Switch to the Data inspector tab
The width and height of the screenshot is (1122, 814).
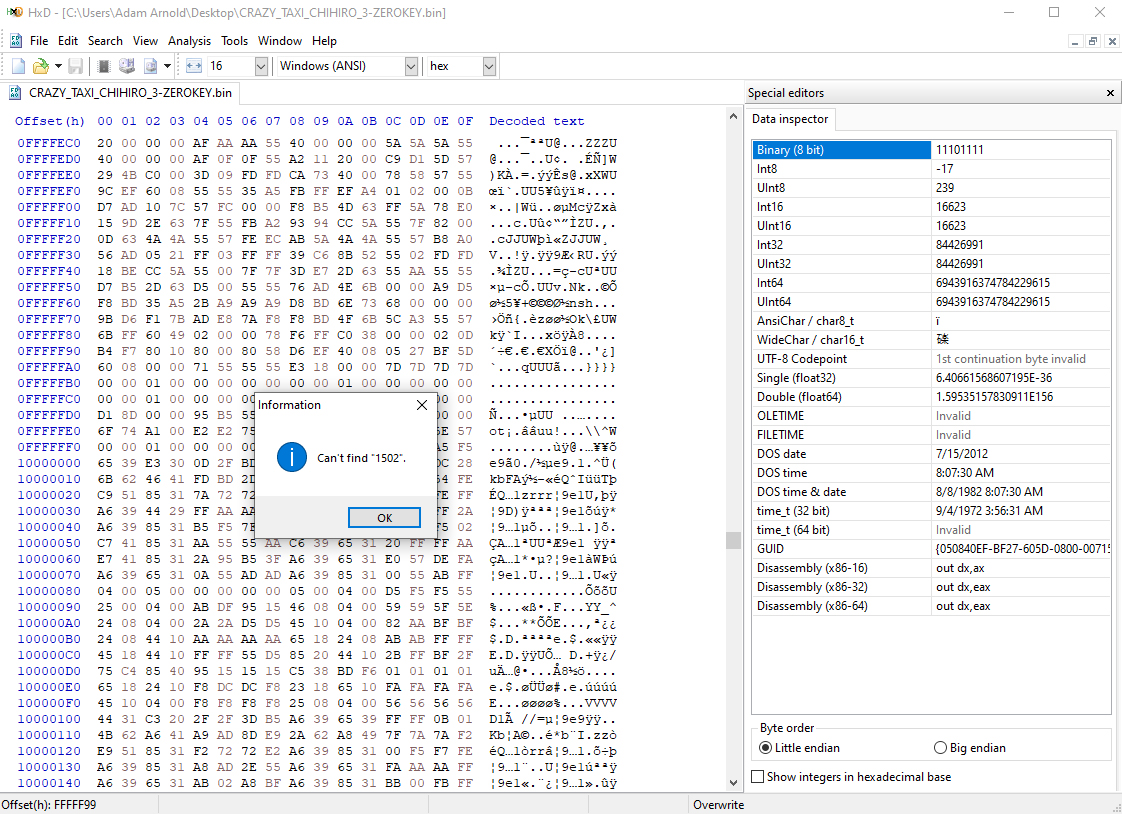click(790, 119)
